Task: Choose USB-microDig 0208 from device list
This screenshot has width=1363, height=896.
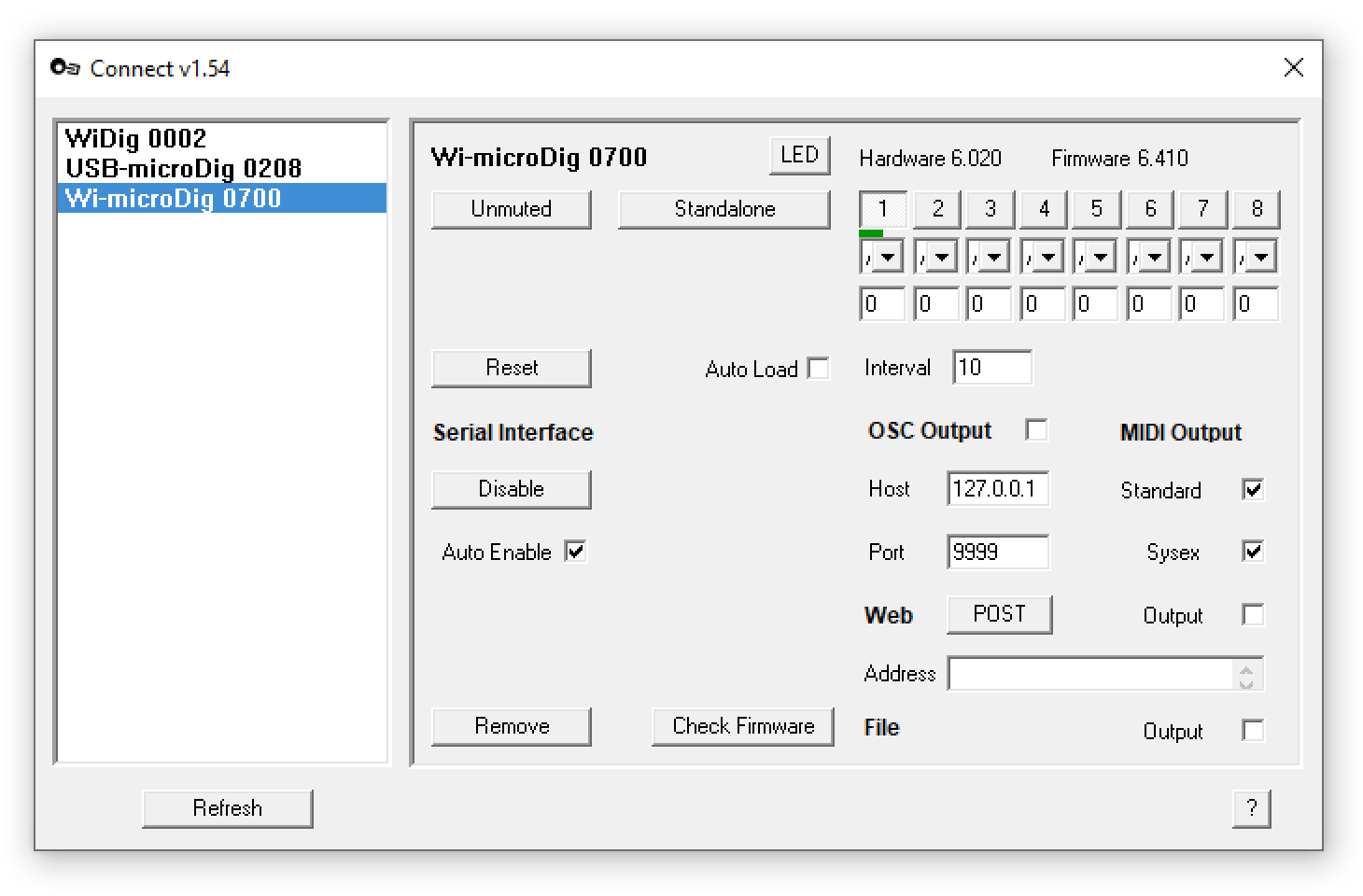Action: [184, 169]
